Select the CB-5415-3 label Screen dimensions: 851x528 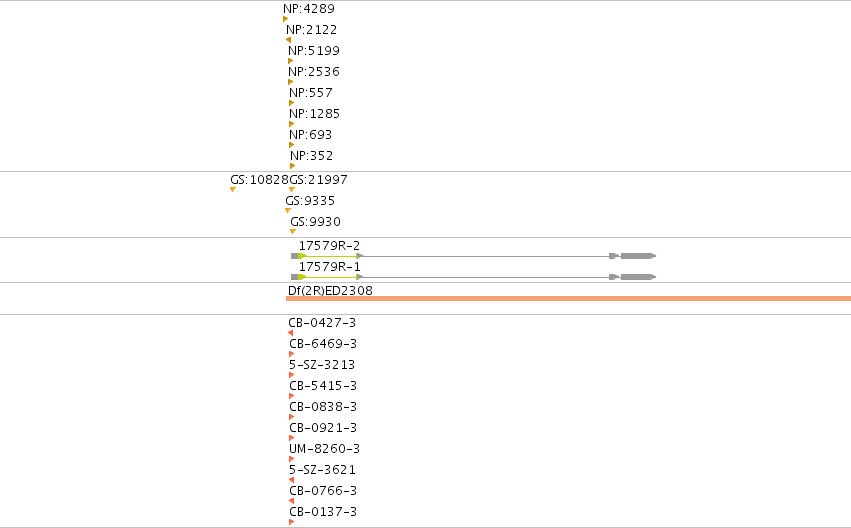pos(323,386)
